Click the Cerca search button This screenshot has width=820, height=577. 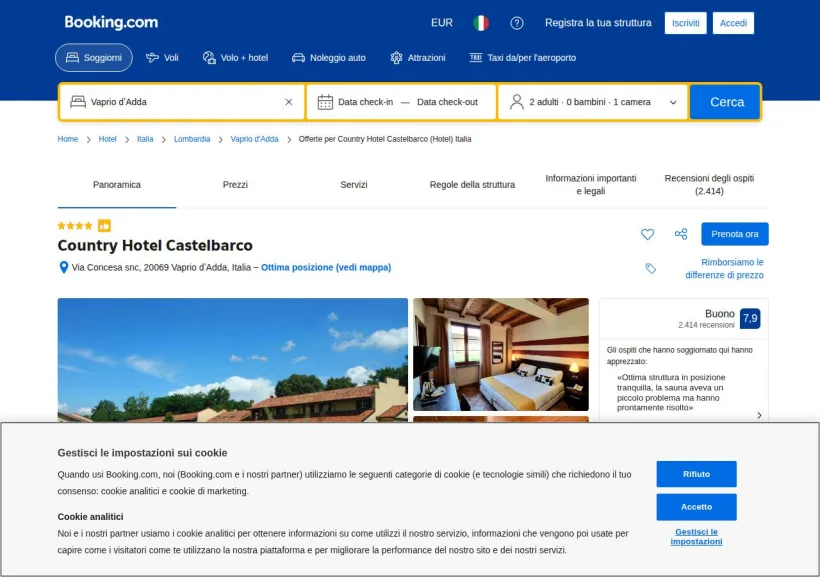point(725,102)
